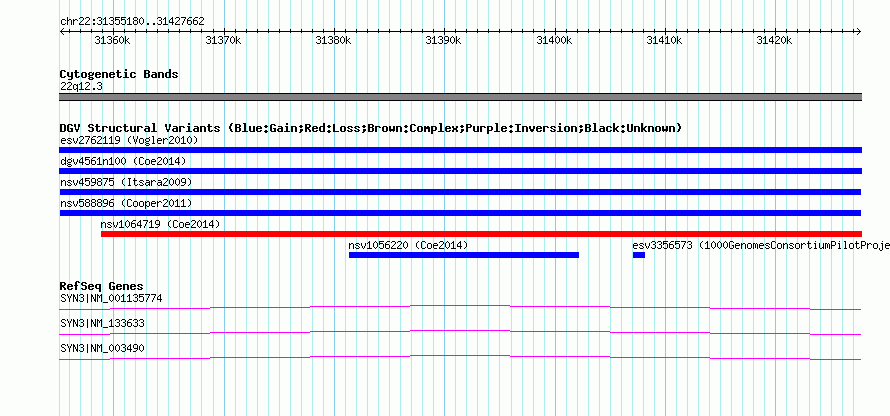This screenshot has width=890, height=416.
Task: Click the Cytogenetic Bands track title
Action: 119,74
